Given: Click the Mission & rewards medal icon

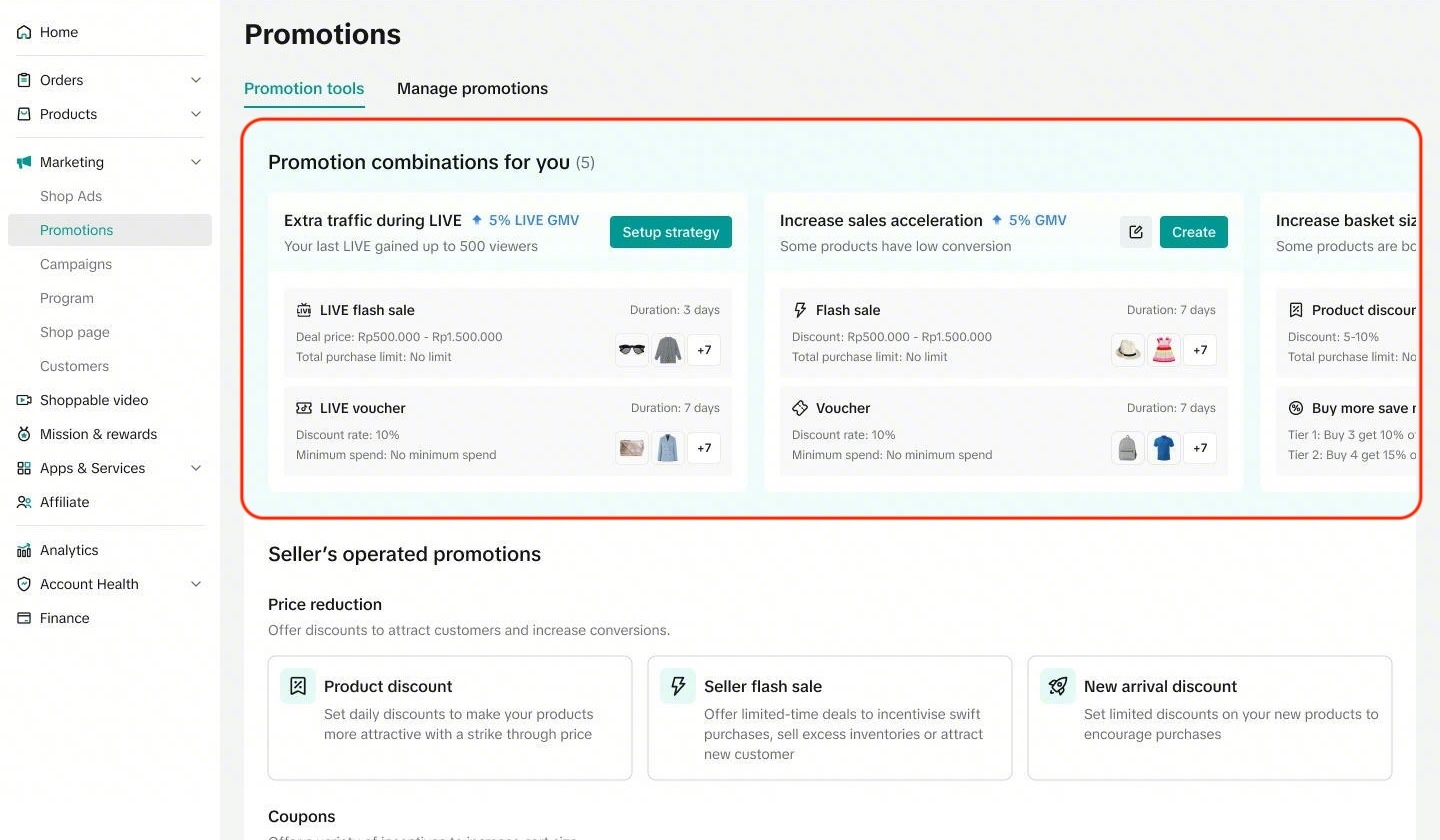Looking at the screenshot, I should coord(24,434).
